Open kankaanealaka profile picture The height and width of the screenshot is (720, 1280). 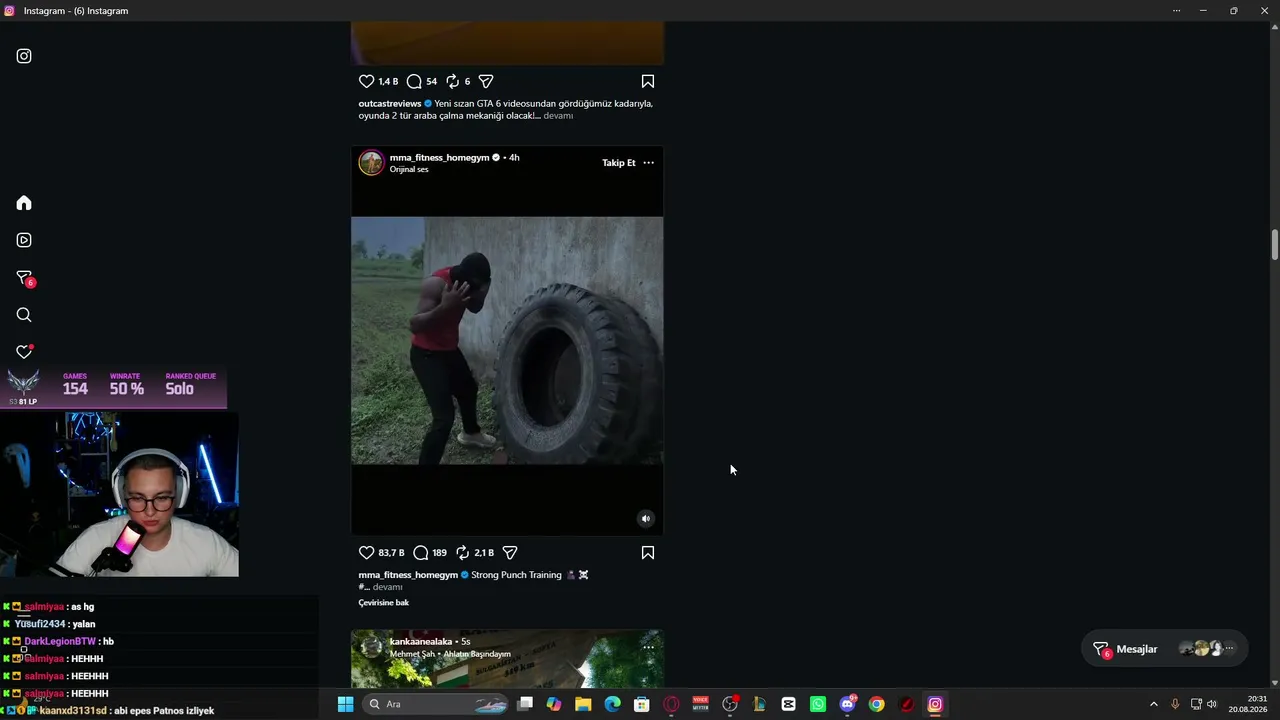(x=371, y=647)
